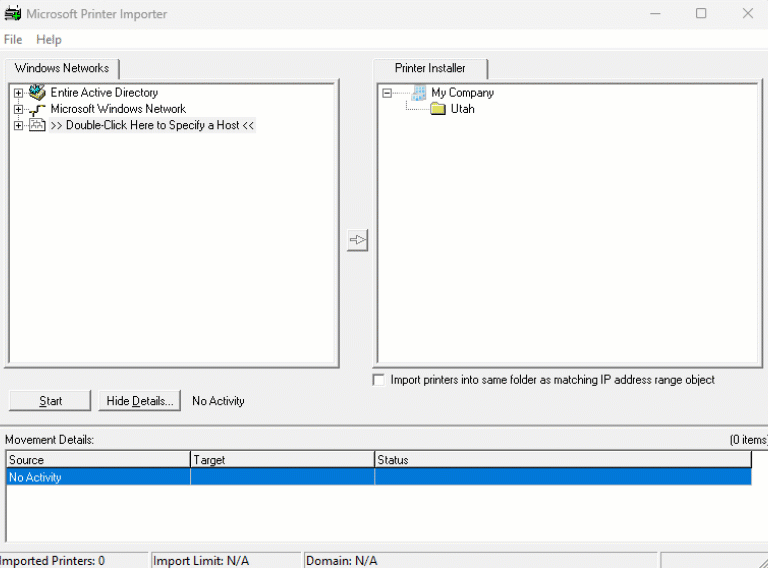
Task: Click the No Activity text beside Hide Details
Action: 218,401
